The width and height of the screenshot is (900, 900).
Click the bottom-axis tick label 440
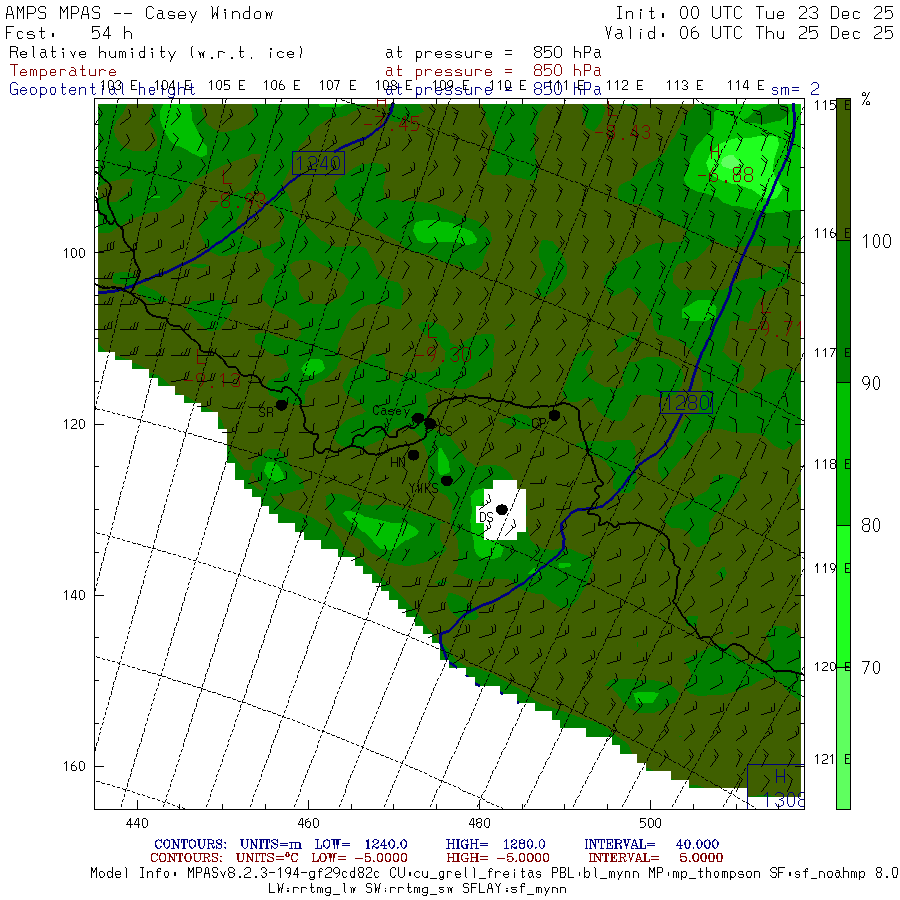click(x=137, y=823)
